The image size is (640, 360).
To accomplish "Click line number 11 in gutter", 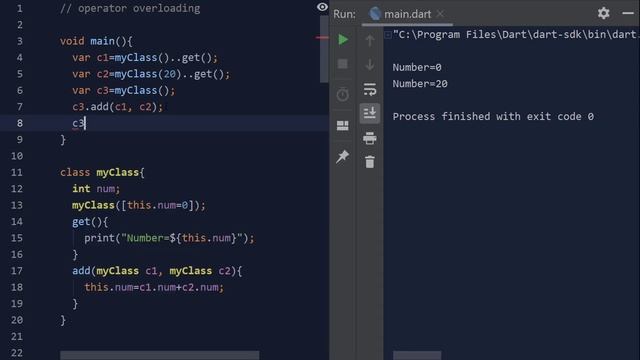I will pos(17,173).
